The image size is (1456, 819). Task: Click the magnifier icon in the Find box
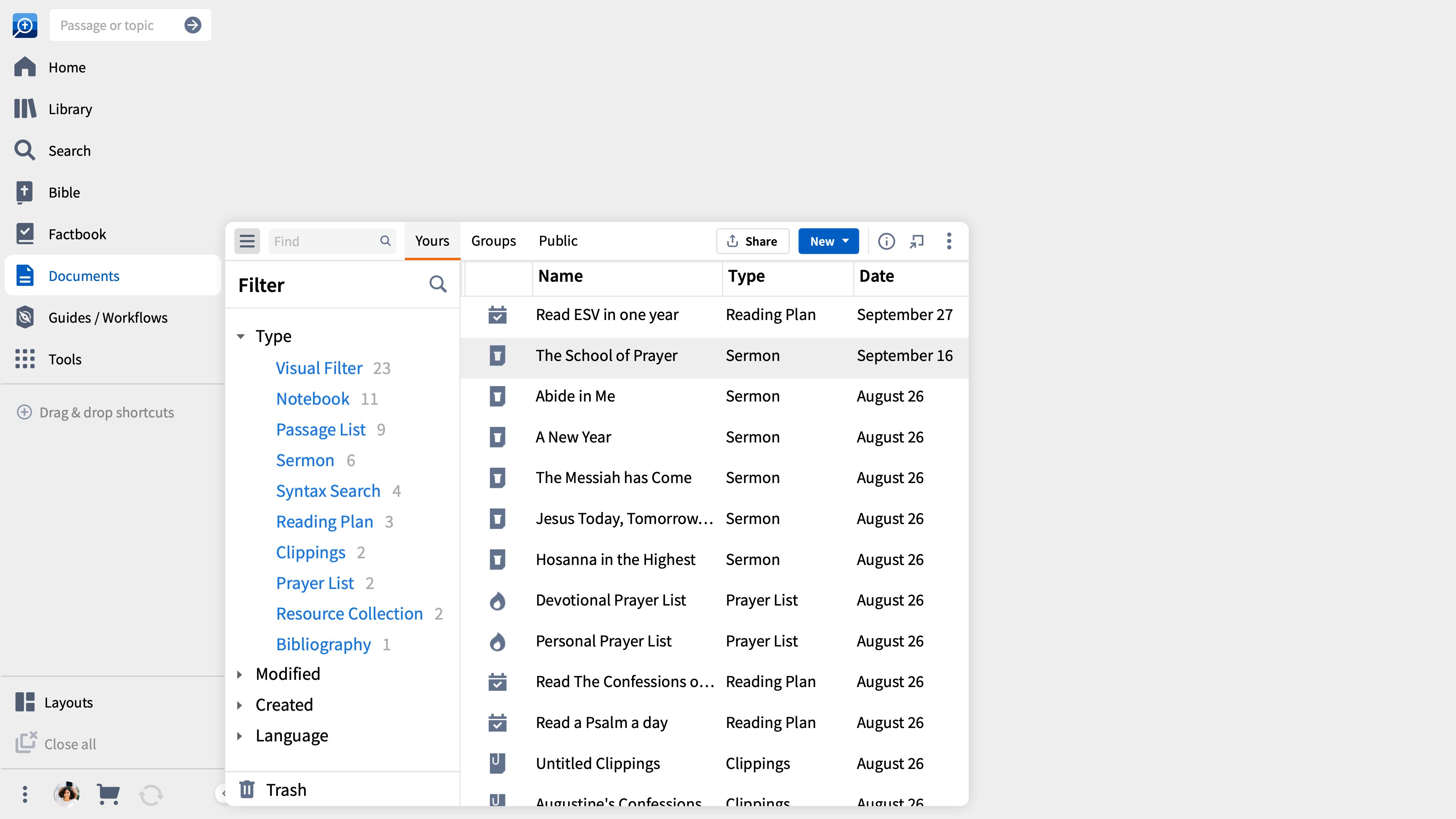coord(386,241)
